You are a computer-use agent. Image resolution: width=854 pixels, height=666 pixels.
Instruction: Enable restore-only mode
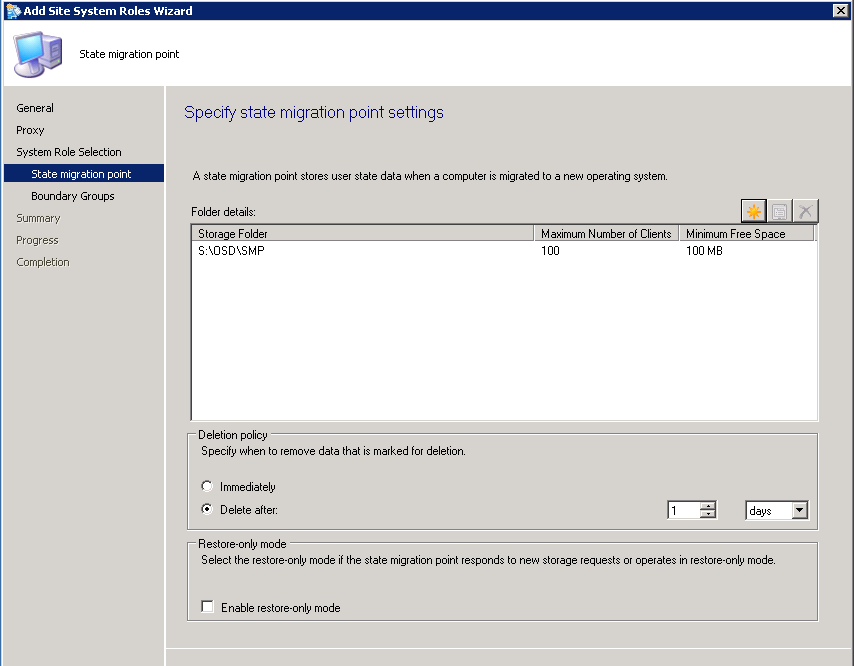click(x=207, y=606)
